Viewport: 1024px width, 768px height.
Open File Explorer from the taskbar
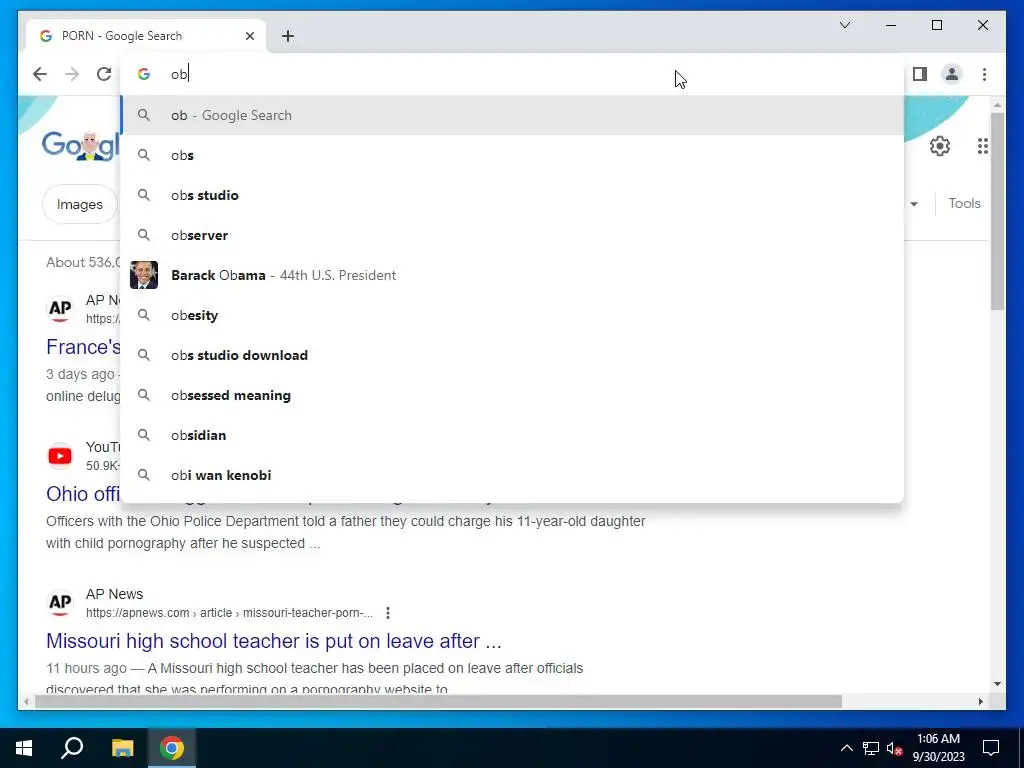coord(122,748)
